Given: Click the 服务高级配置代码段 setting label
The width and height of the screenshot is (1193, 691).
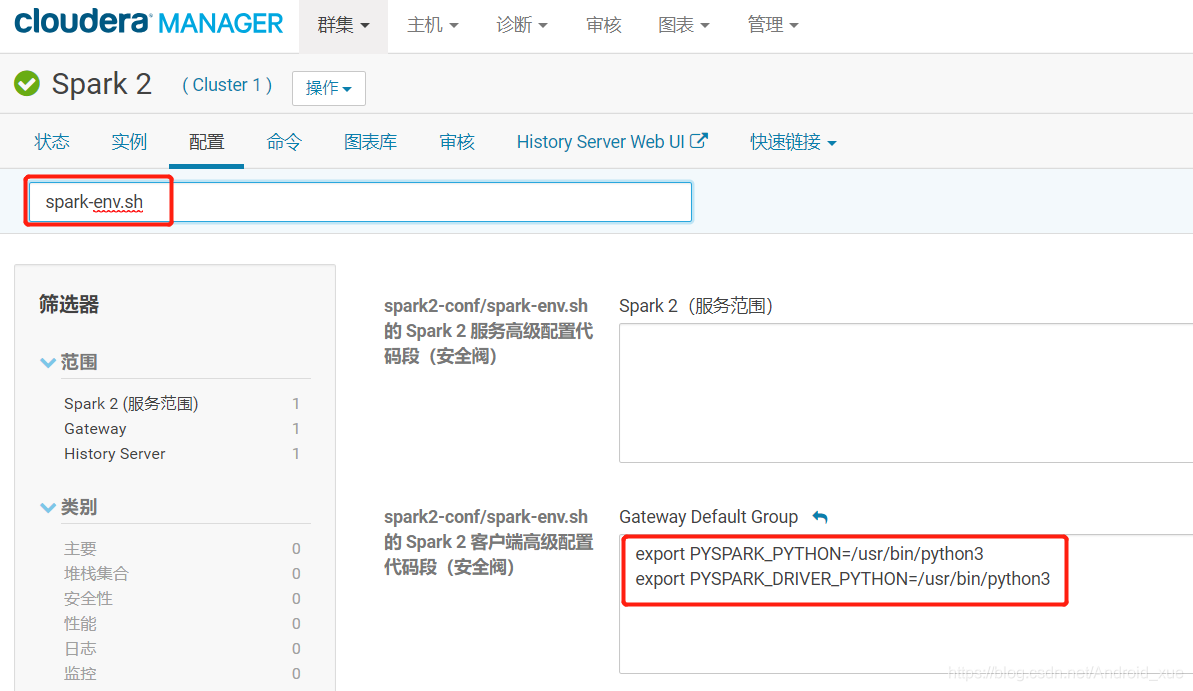Looking at the screenshot, I should point(488,331).
